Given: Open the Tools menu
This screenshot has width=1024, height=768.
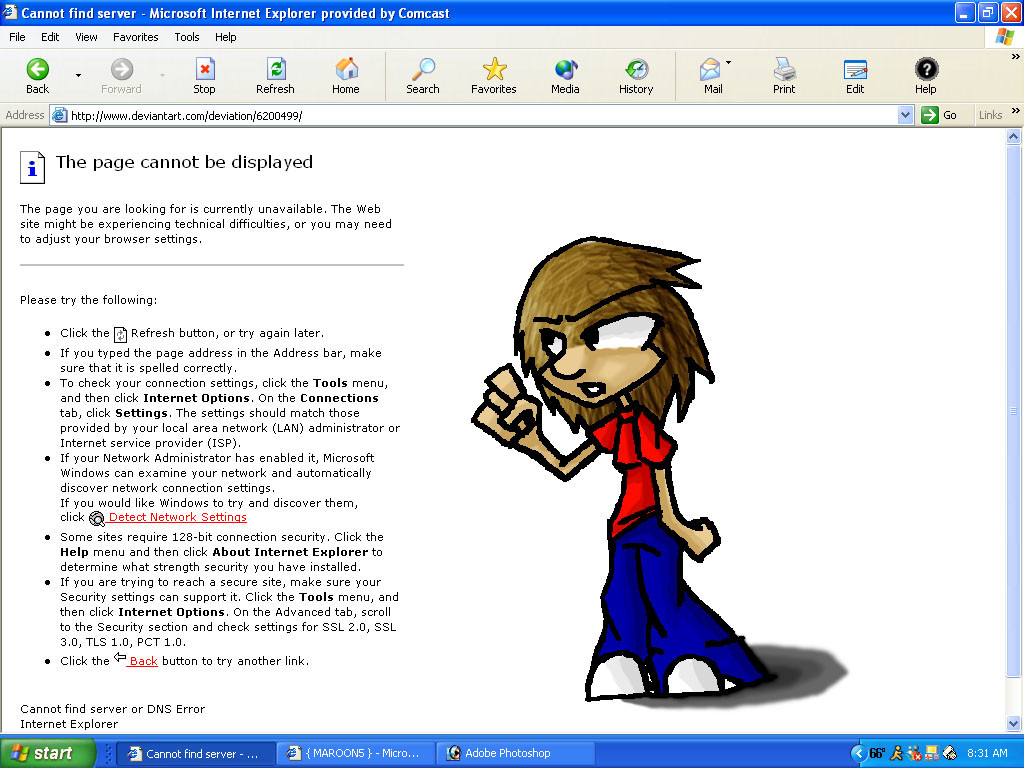Looking at the screenshot, I should pos(187,37).
